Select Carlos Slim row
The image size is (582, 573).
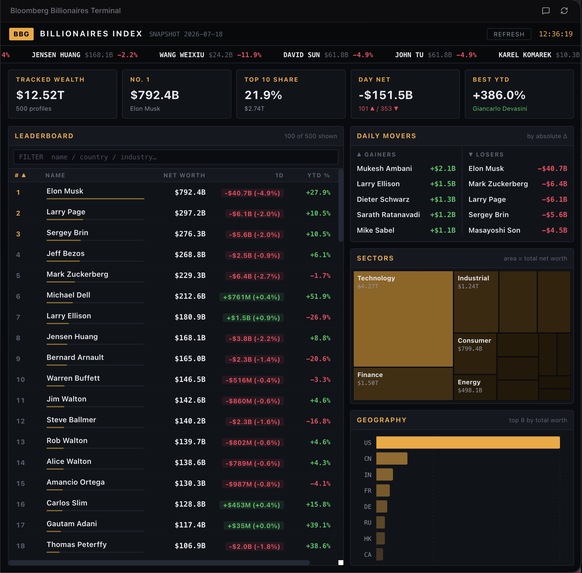tap(174, 504)
